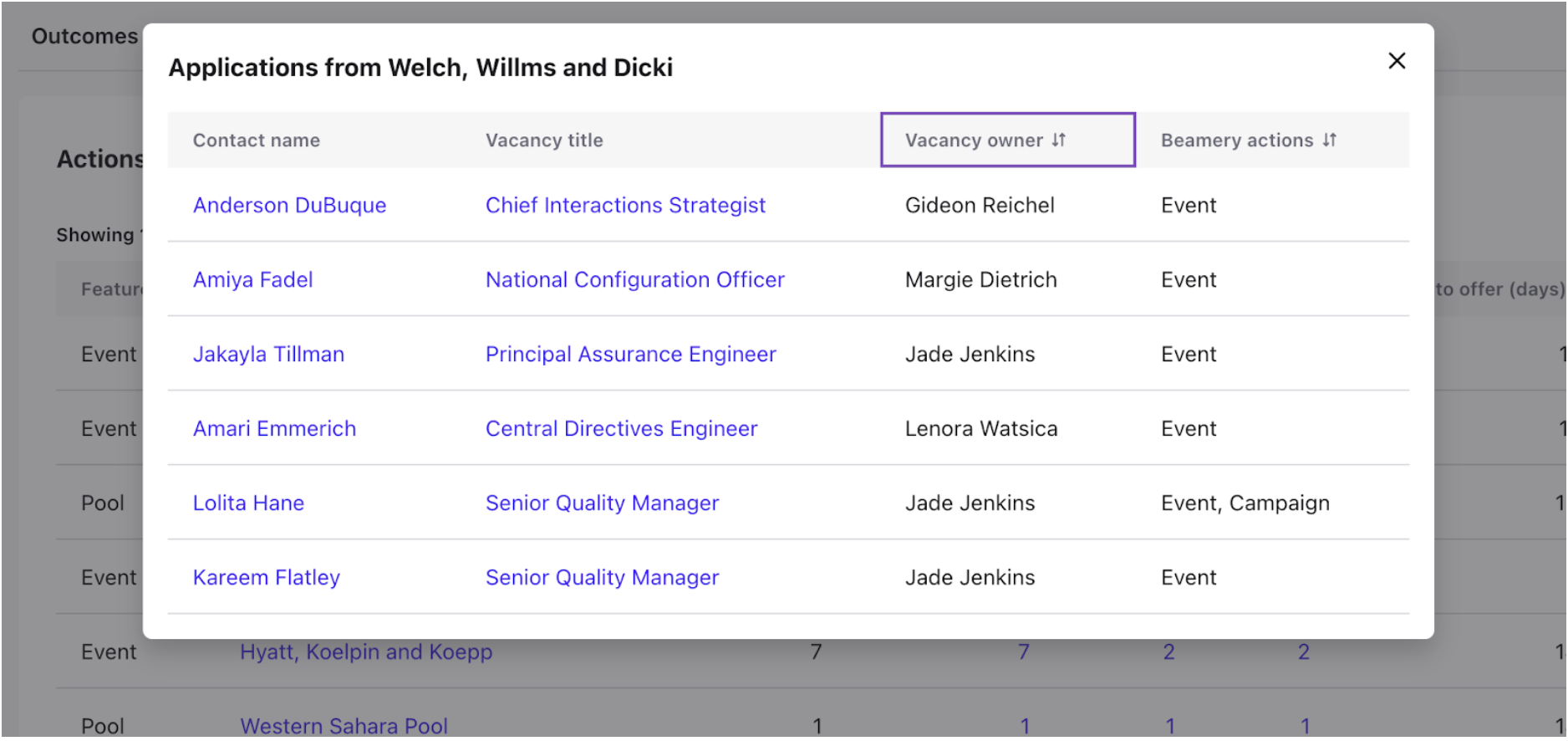Open Central Directives Engineer vacancy

click(x=622, y=429)
